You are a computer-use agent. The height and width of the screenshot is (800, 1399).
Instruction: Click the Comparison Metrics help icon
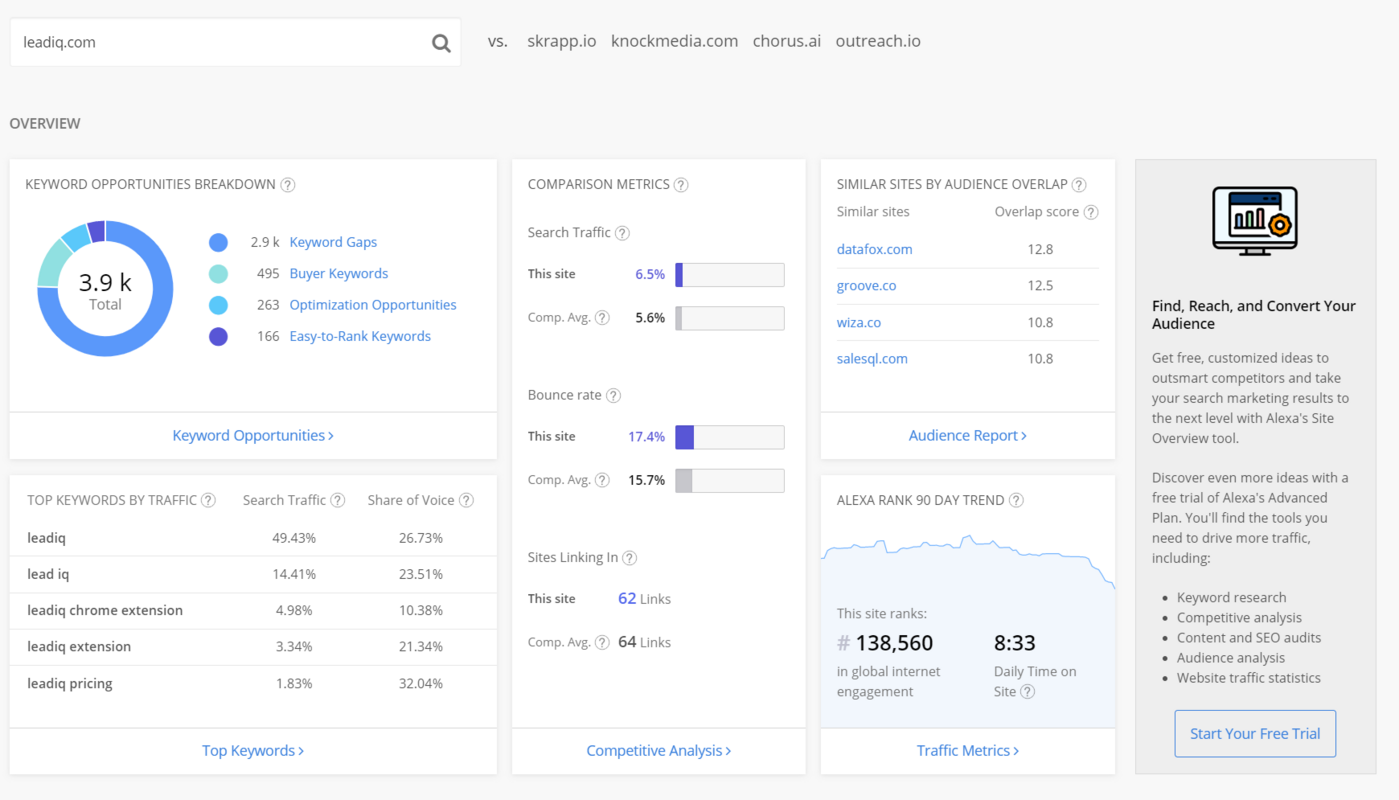coord(682,184)
